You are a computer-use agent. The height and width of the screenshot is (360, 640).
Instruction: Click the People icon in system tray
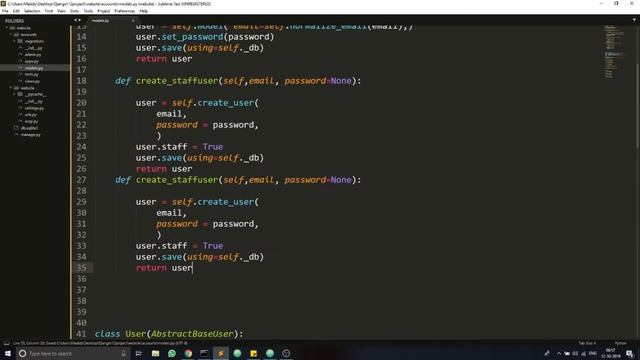click(547, 353)
